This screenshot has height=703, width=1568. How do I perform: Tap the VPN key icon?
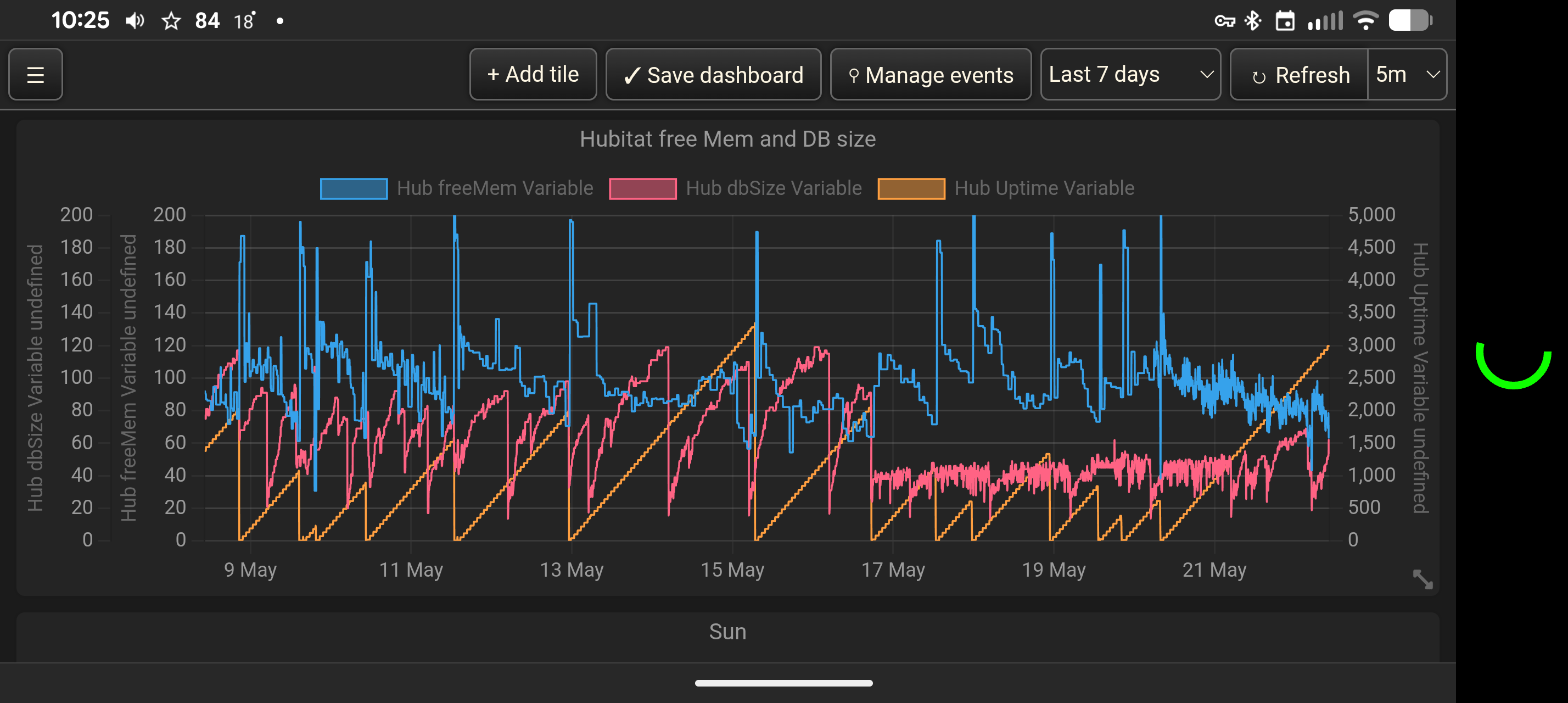tap(1224, 21)
